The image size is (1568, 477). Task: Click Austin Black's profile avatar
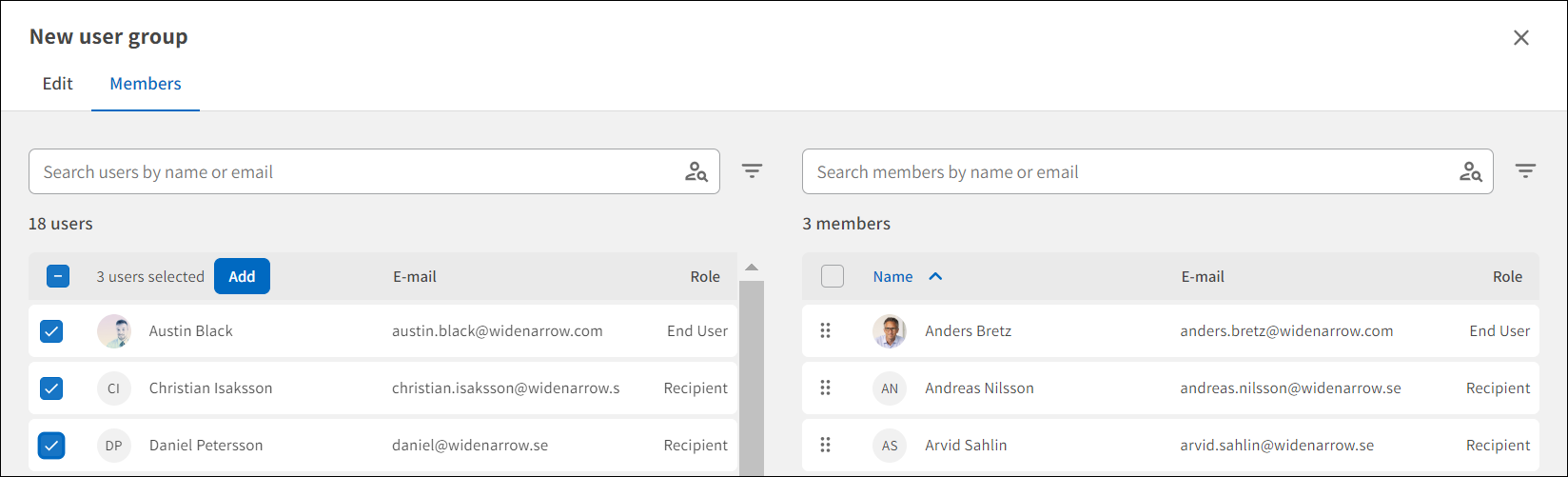click(113, 331)
